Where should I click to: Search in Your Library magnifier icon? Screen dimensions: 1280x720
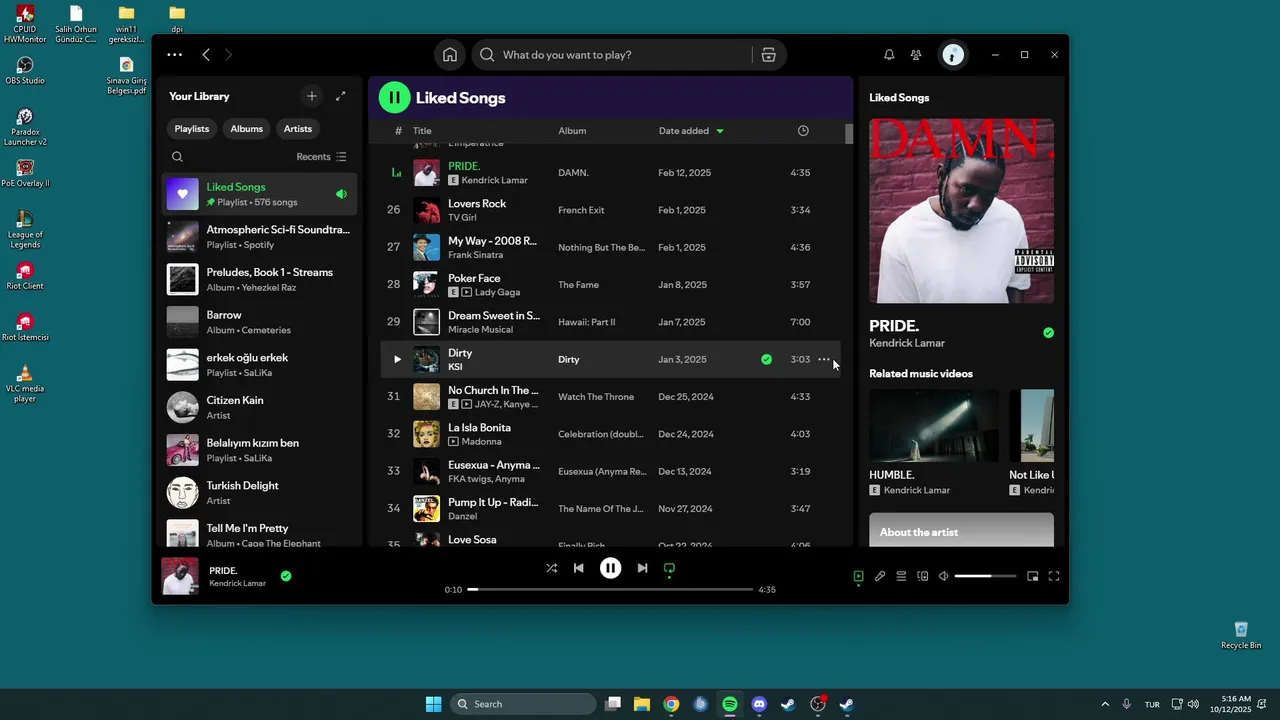point(177,157)
